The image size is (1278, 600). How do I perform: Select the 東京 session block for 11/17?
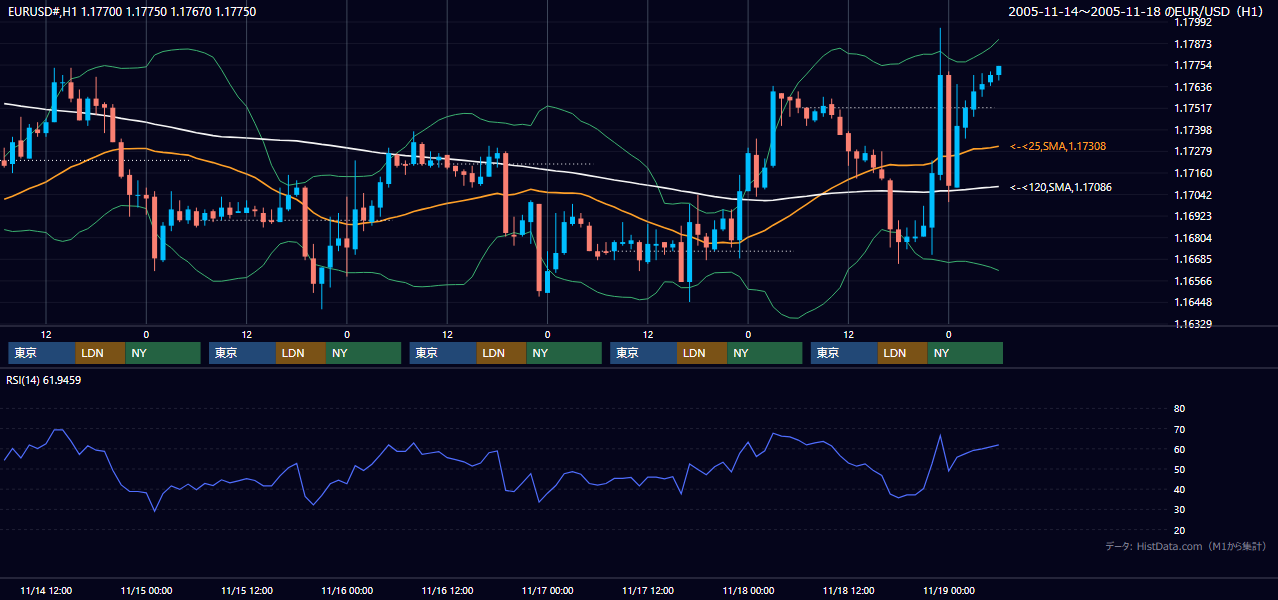click(x=644, y=353)
